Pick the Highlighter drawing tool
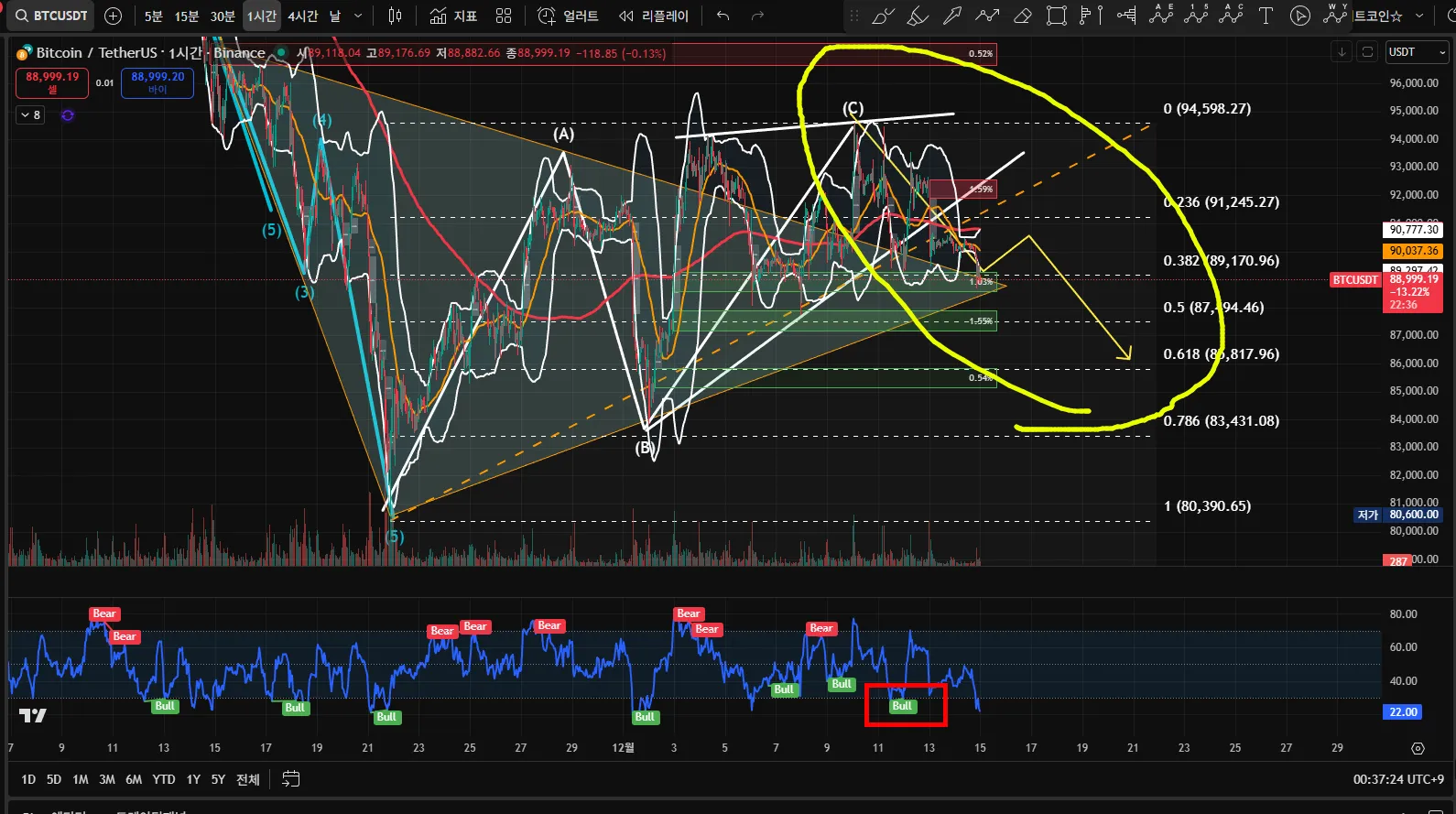This screenshot has width=1456, height=814. click(x=918, y=16)
